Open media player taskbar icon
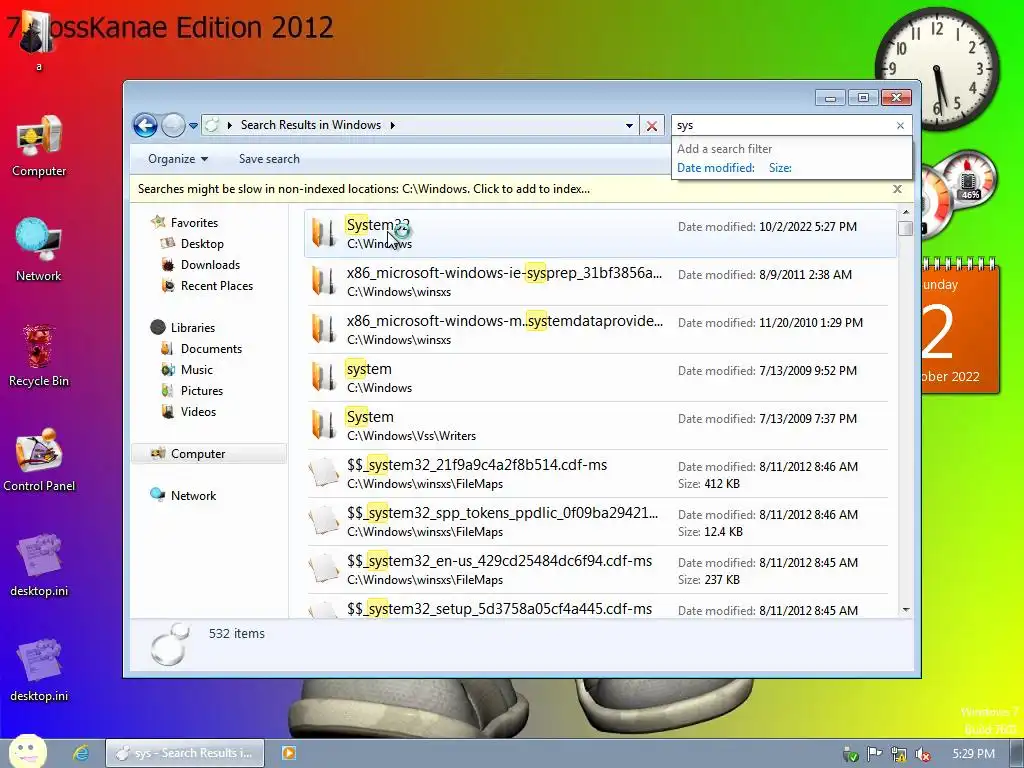The width and height of the screenshot is (1024, 768). pyautogui.click(x=288, y=753)
